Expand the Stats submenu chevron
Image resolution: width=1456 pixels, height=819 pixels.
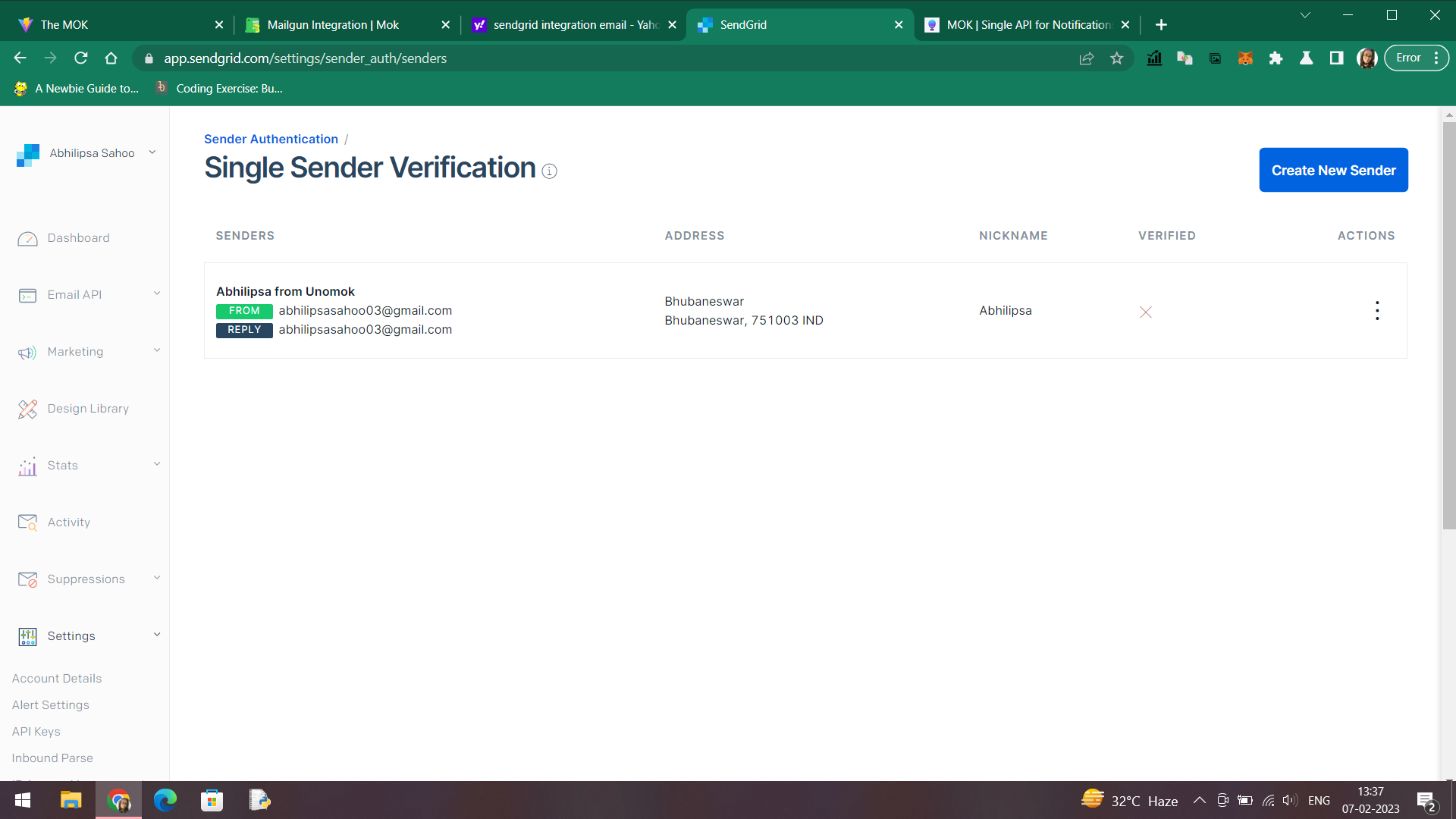(157, 463)
